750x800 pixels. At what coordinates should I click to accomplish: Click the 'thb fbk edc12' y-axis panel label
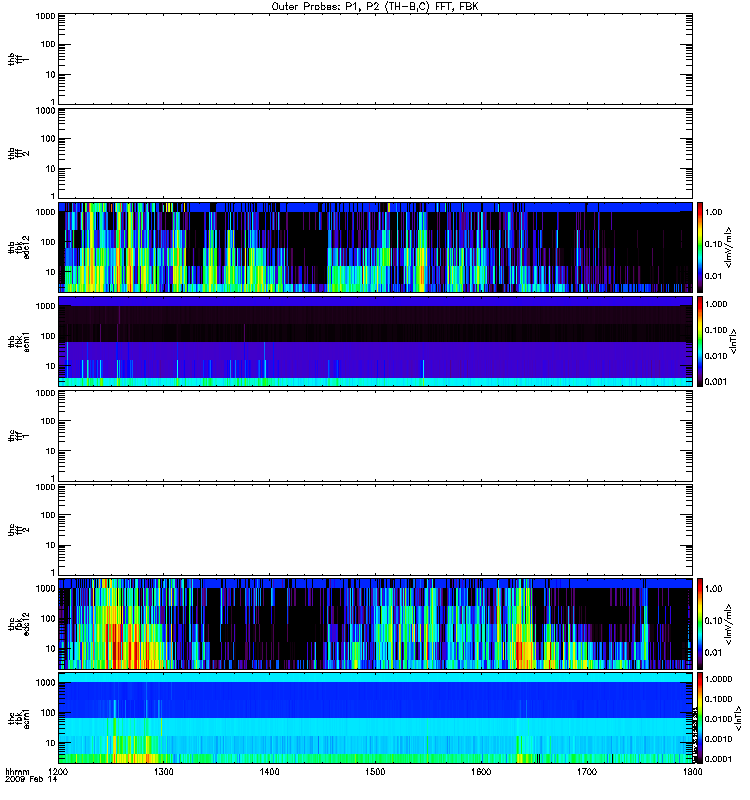tap(18, 247)
